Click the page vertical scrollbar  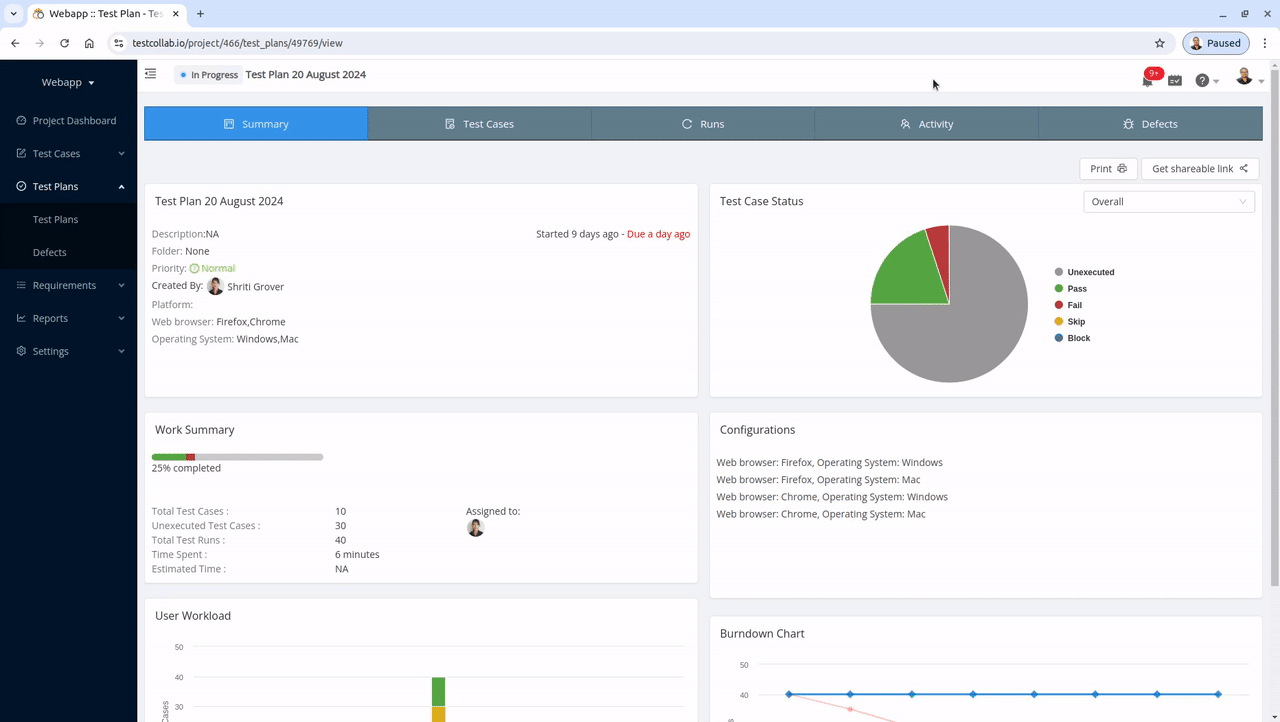click(x=1274, y=330)
